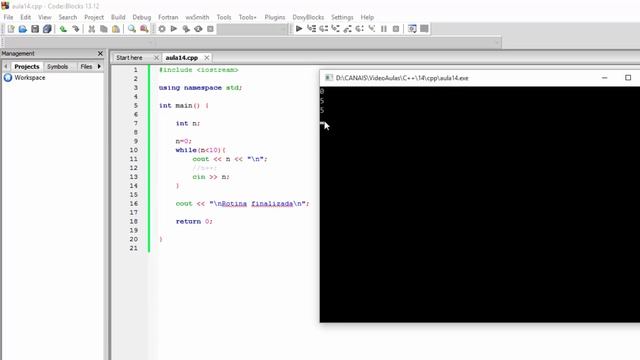Image resolution: width=640 pixels, height=360 pixels.
Task: Close the Start here tab
Action: point(156,58)
